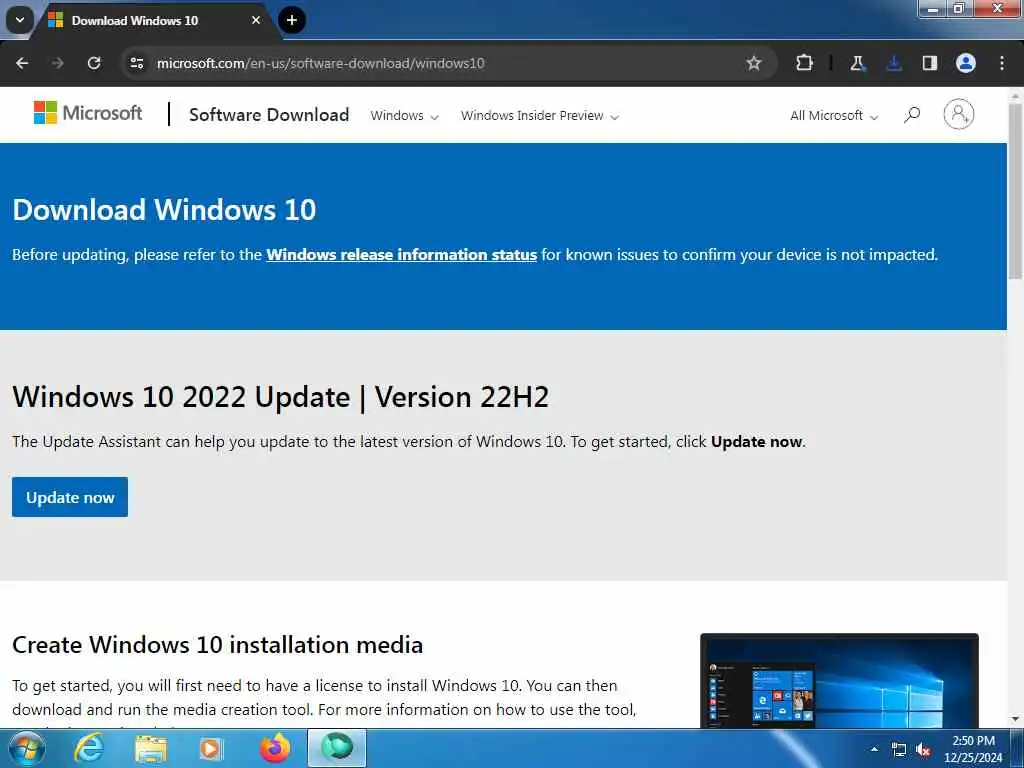Click the muted volume tray icon
Image resolution: width=1024 pixels, height=768 pixels.
923,750
